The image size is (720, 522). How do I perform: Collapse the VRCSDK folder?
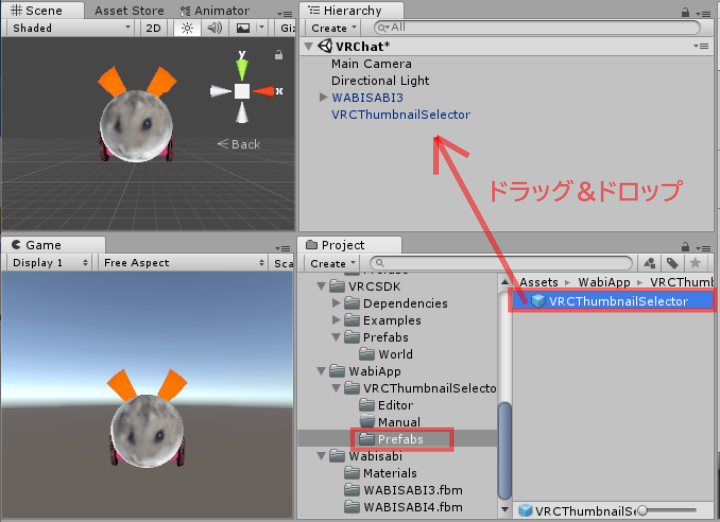tap(321, 286)
